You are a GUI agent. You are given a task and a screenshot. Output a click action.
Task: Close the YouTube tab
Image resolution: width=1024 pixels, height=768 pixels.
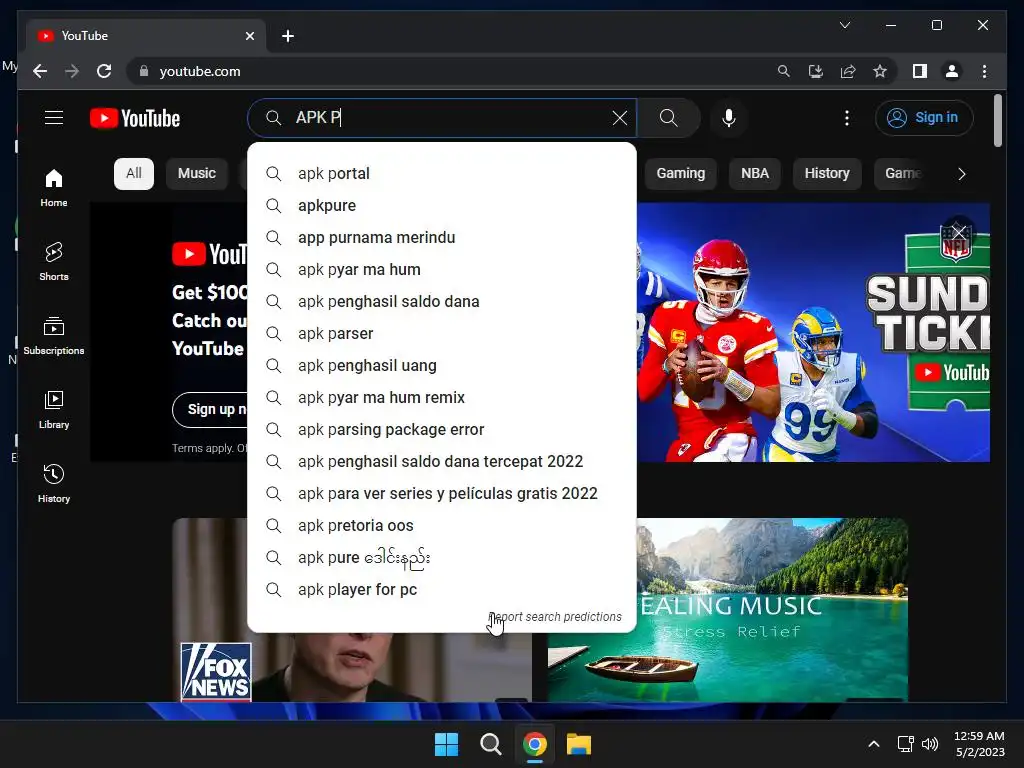click(249, 36)
